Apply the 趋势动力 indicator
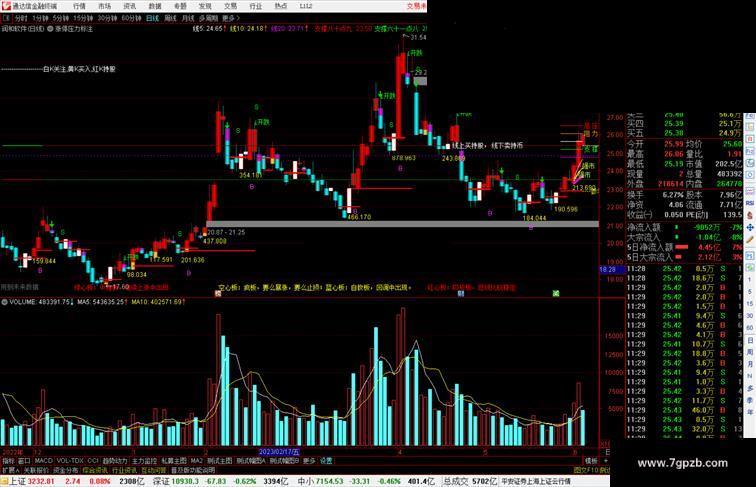 115,461
